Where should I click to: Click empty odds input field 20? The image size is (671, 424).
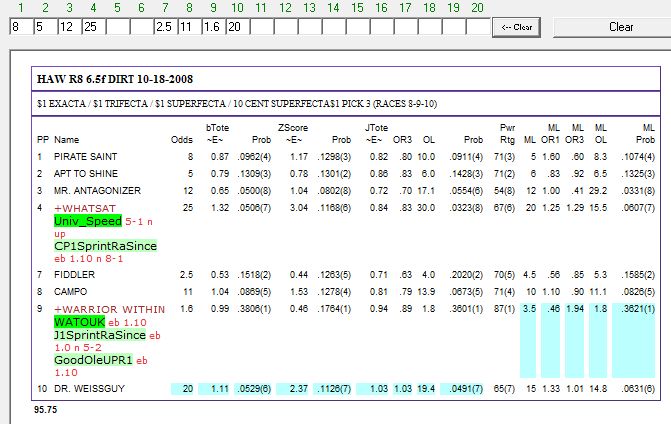[x=478, y=27]
